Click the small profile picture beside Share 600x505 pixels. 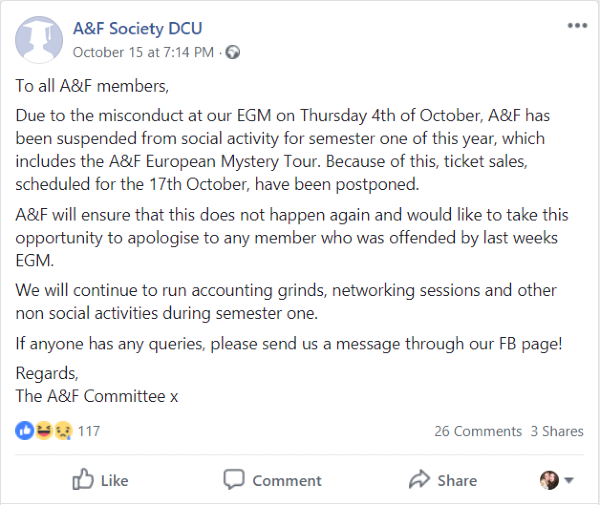point(549,480)
